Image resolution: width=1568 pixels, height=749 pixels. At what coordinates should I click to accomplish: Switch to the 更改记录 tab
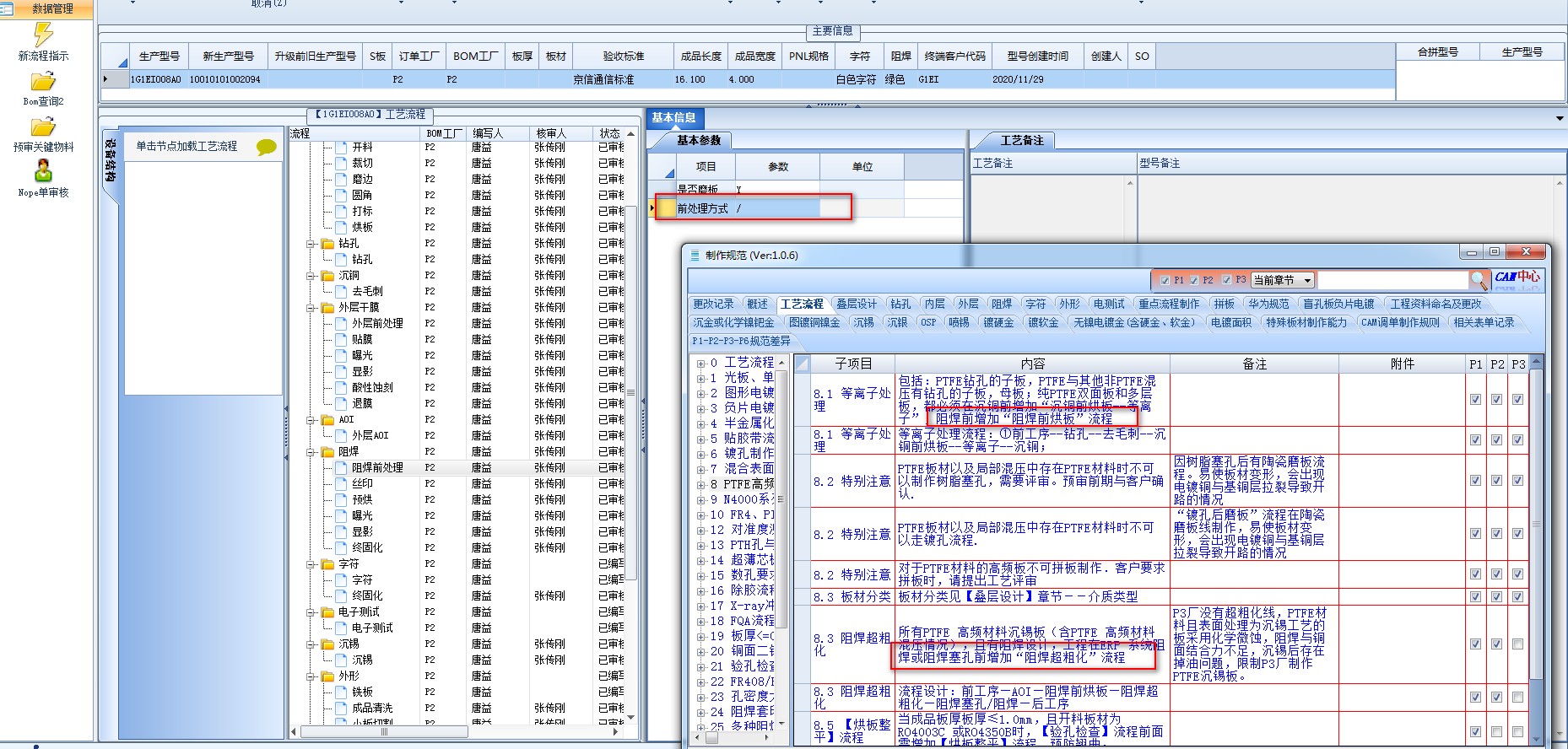pyautogui.click(x=713, y=304)
